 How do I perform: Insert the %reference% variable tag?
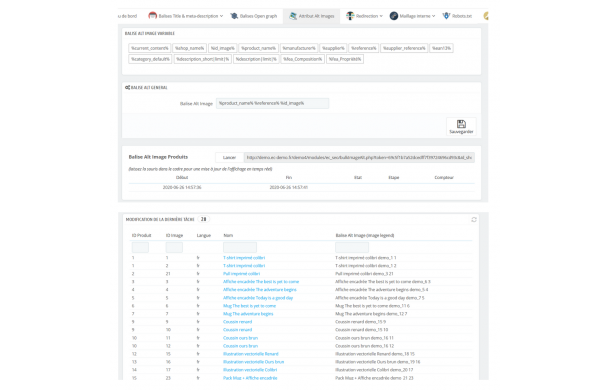point(363,48)
